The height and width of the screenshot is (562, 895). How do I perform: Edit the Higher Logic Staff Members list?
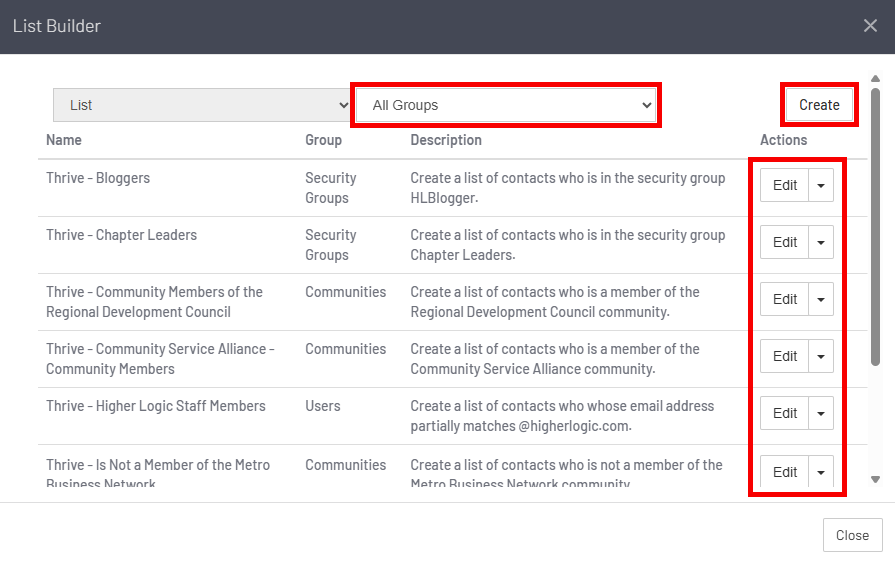(785, 413)
